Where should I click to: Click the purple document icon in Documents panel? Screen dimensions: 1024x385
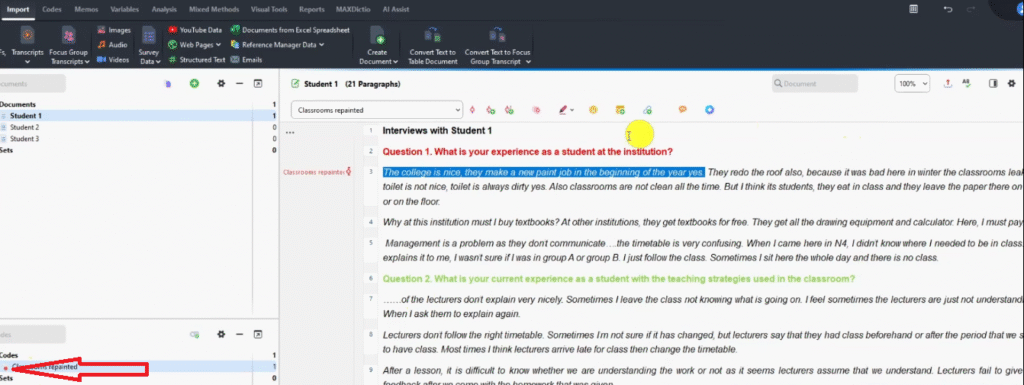[168, 84]
